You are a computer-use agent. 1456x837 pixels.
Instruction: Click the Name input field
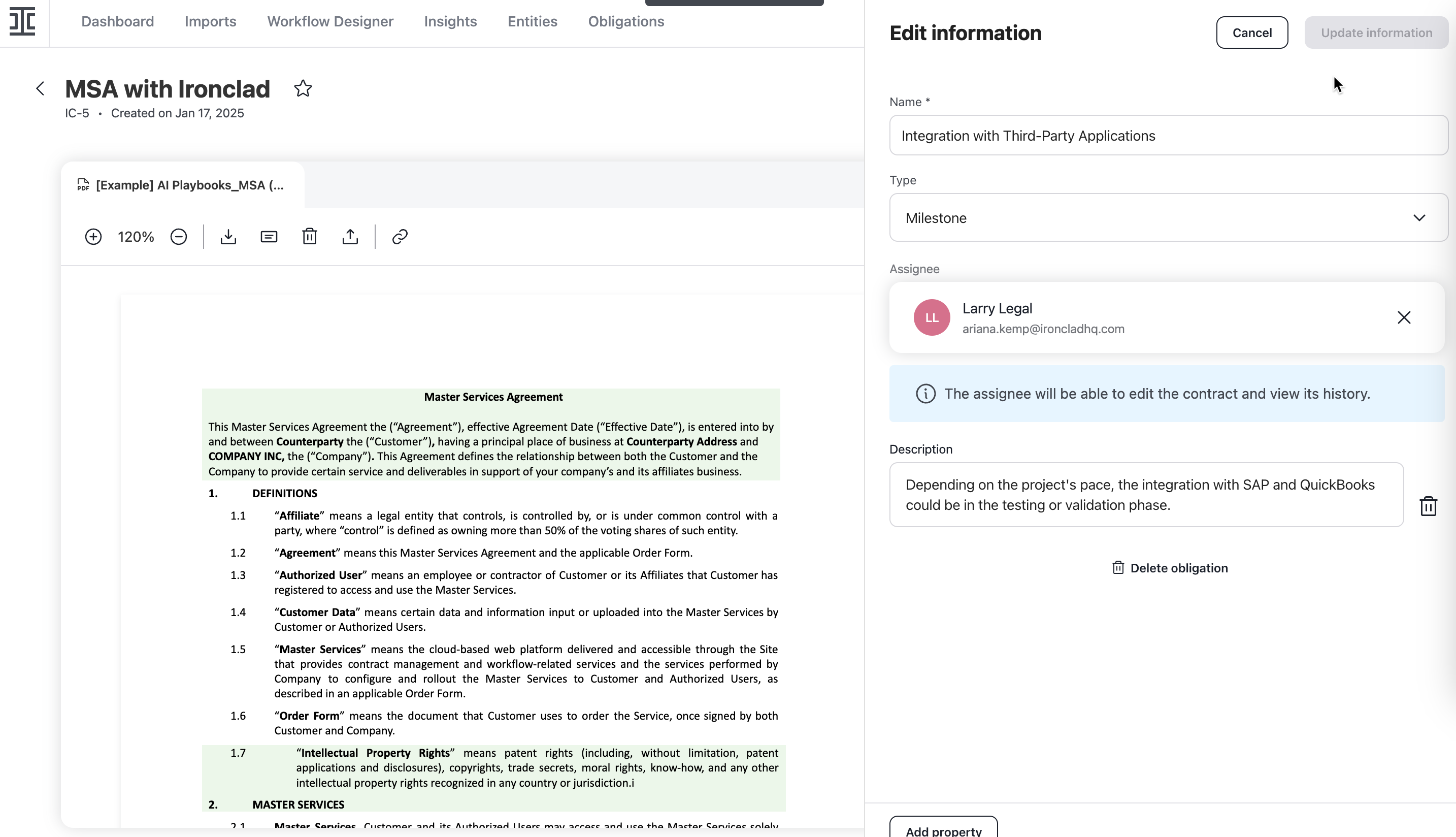click(x=1168, y=136)
